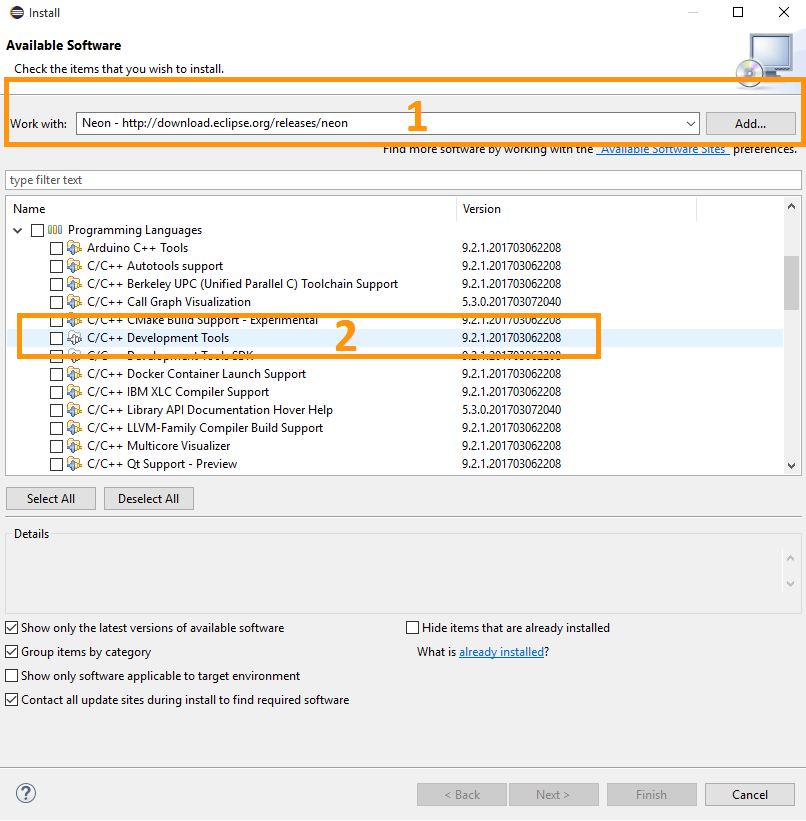The image size is (806, 821).
Task: Click the C/C++ Multicore Visualizer plugin icon
Action: coord(73,445)
